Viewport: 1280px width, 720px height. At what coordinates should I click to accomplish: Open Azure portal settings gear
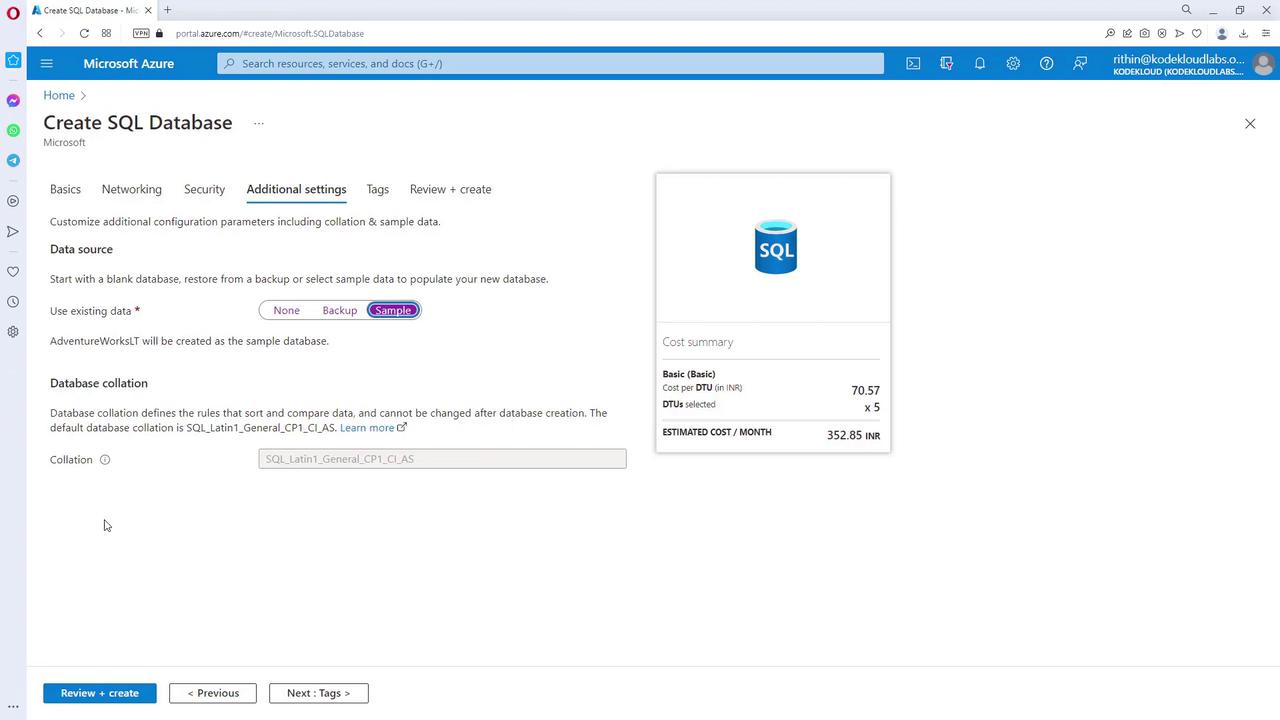(1013, 63)
